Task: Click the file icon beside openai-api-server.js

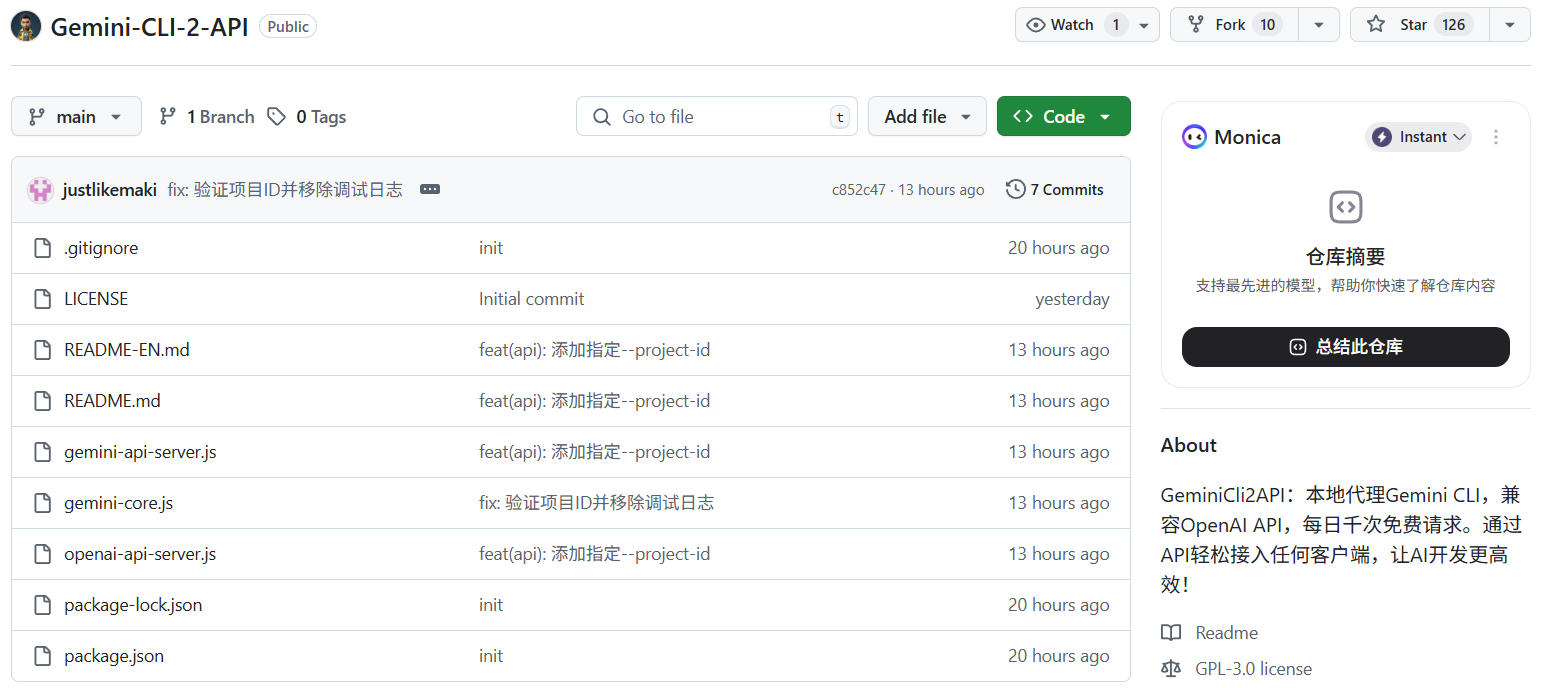Action: [x=42, y=554]
